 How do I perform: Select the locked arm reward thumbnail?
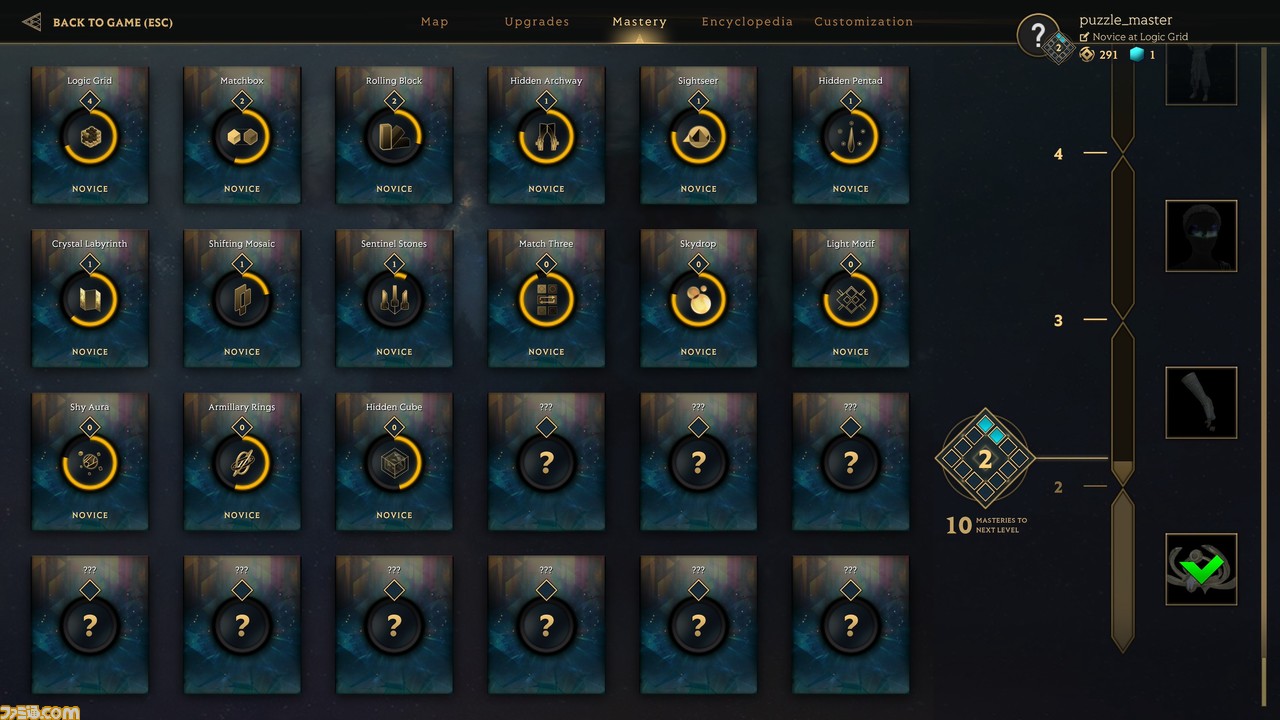(x=1201, y=402)
